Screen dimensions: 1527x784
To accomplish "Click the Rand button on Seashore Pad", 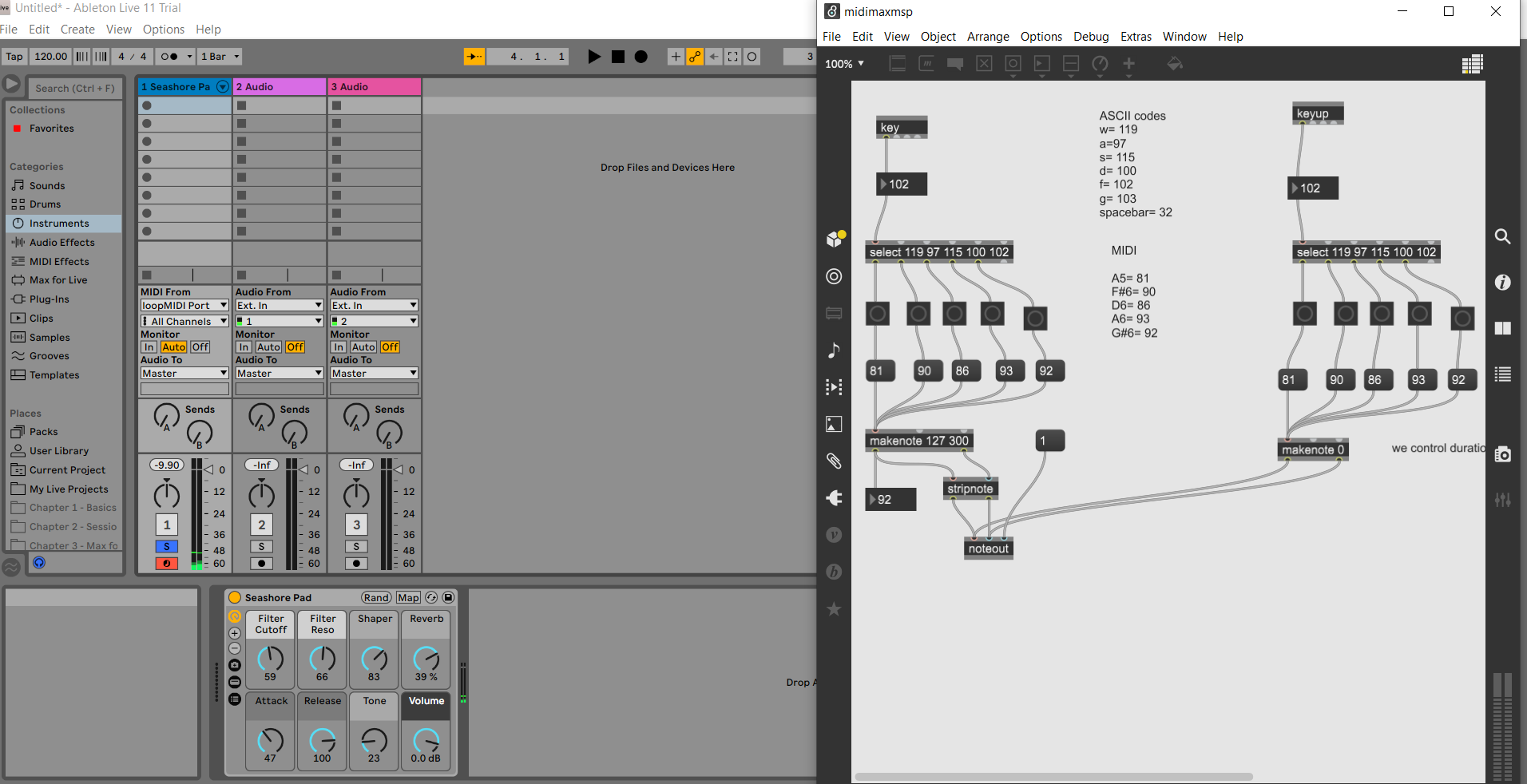I will pos(376,597).
